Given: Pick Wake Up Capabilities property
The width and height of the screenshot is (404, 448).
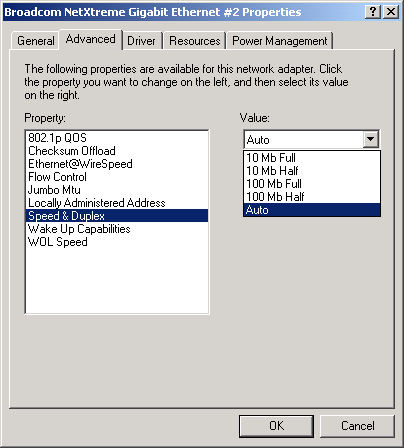Looking at the screenshot, I should 117,229.
